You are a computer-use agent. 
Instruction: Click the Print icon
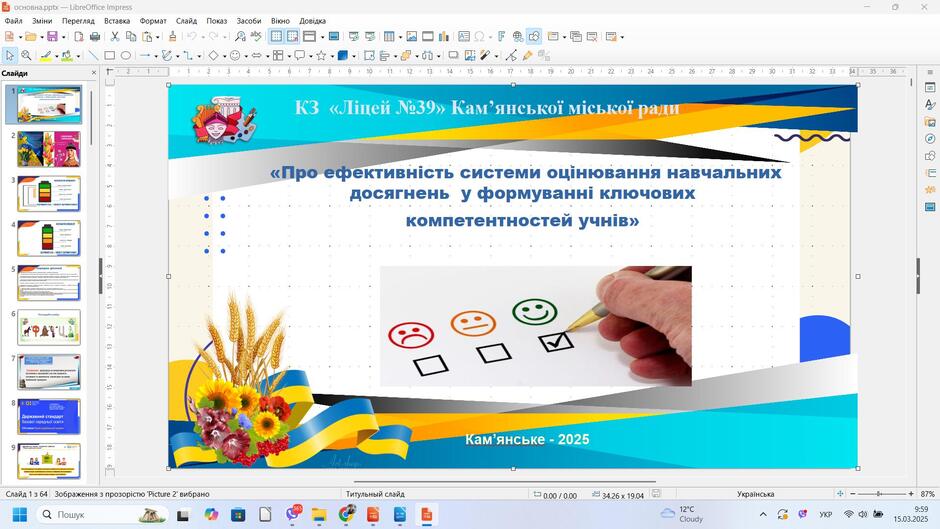click(95, 37)
